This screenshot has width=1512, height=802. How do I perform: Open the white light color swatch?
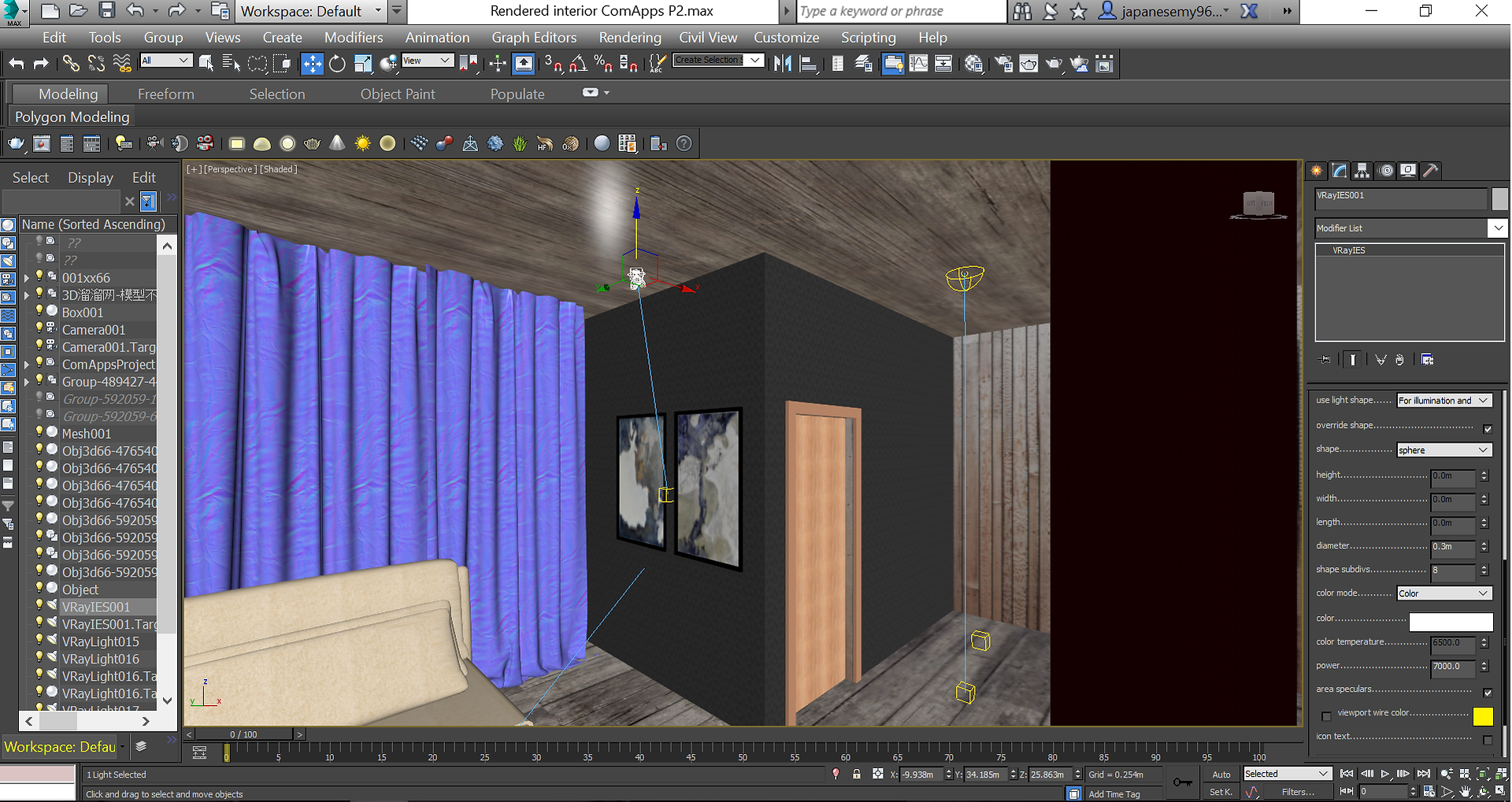point(1451,622)
